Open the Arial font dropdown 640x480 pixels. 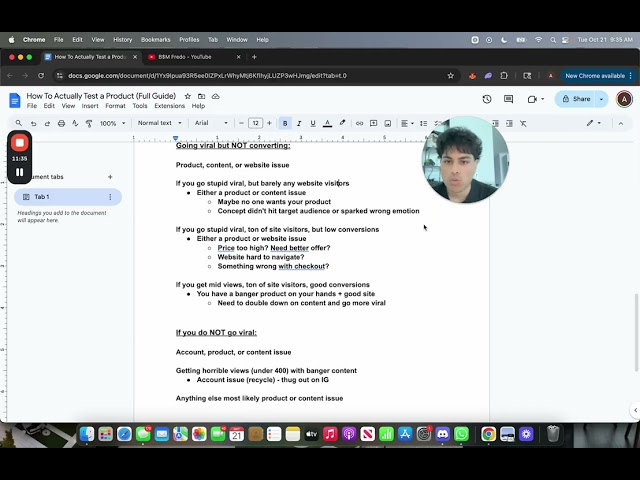[211, 123]
